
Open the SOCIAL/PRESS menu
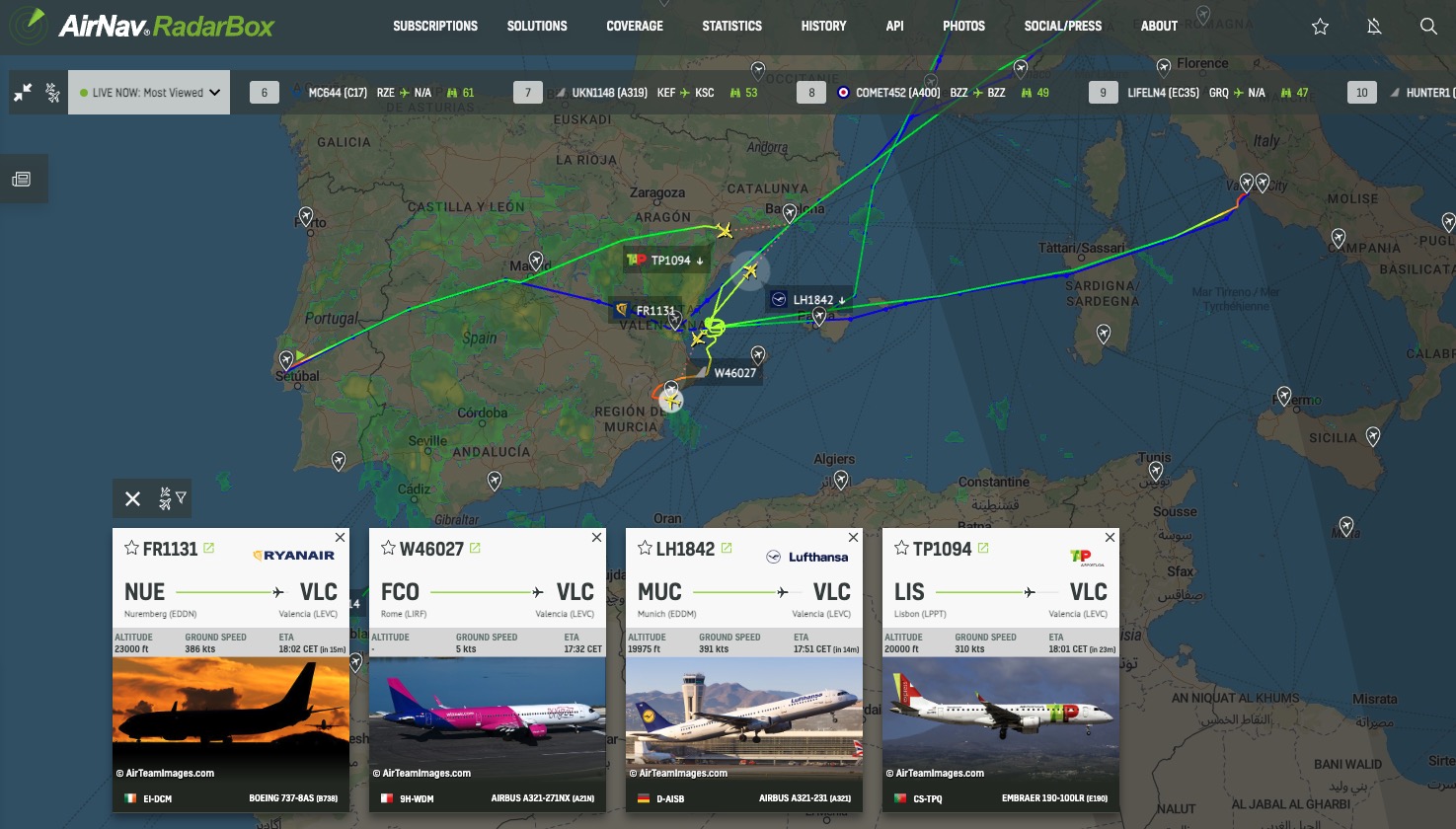pyautogui.click(x=1062, y=27)
